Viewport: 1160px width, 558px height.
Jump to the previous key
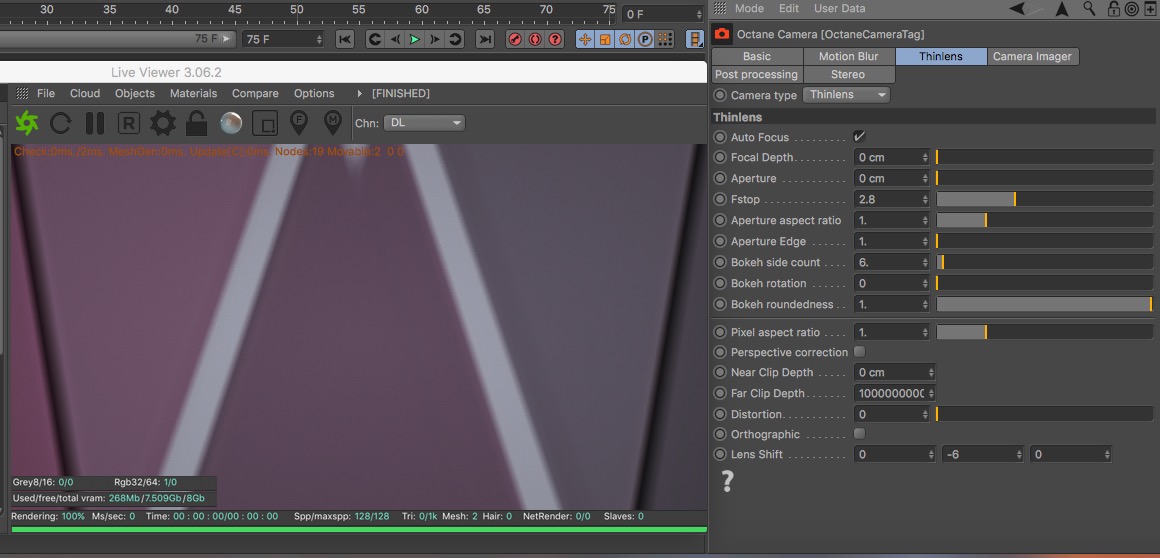(375, 39)
